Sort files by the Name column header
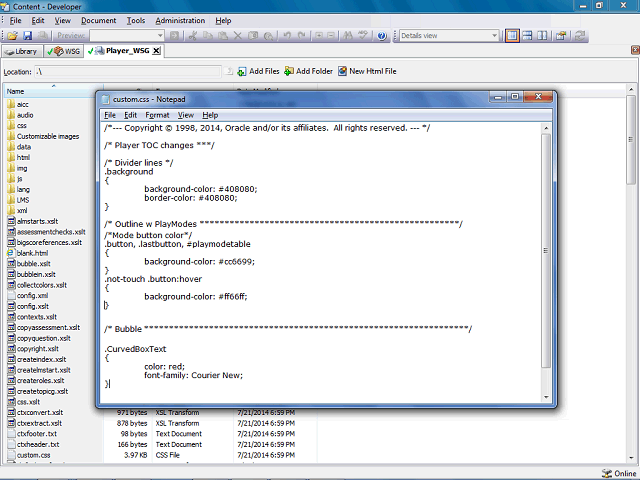Viewport: 640px width, 480px height. tap(53, 91)
